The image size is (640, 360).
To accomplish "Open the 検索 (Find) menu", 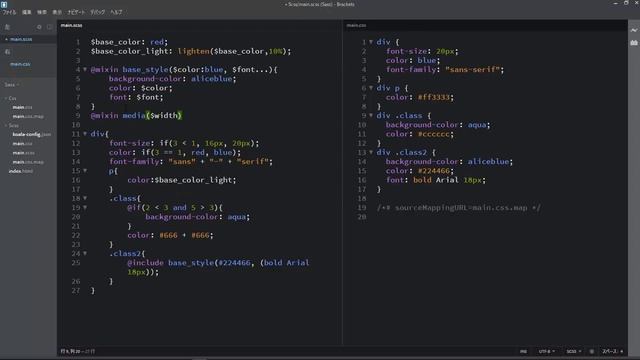I will [42, 12].
